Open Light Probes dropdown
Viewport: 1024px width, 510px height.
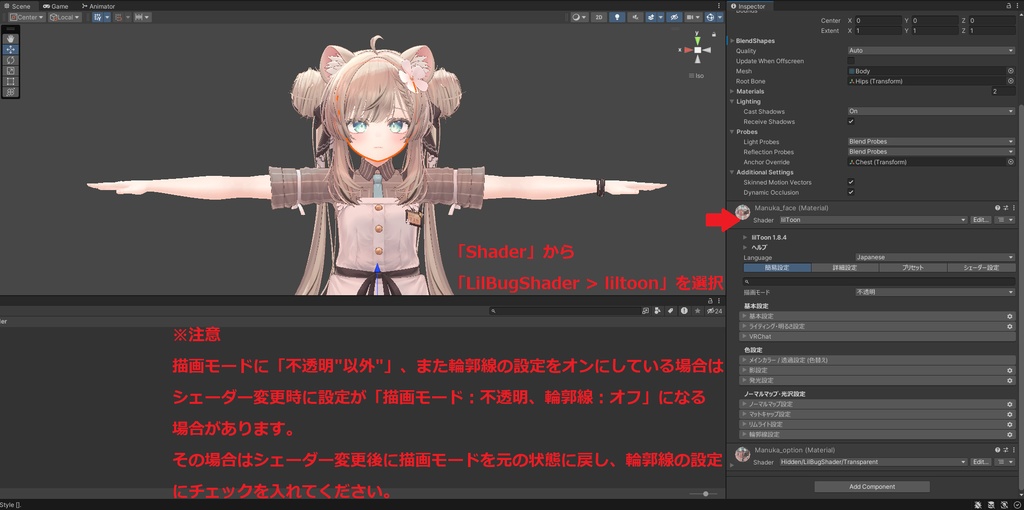[x=931, y=142]
